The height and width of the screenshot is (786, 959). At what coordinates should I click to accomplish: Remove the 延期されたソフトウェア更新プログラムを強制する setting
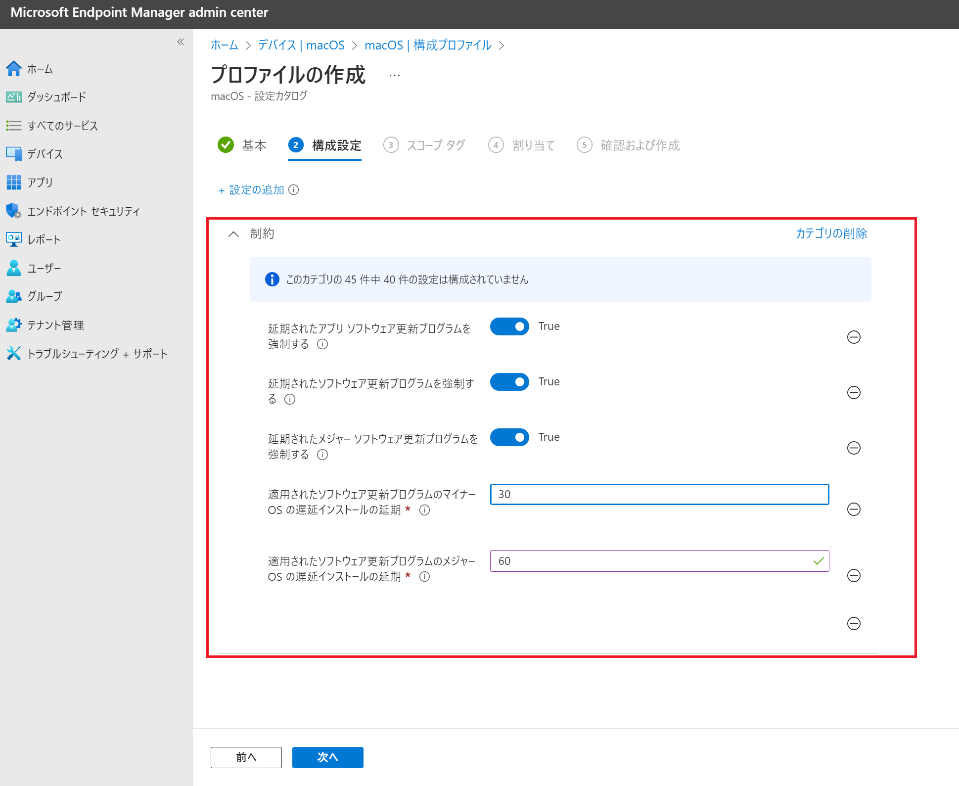click(854, 392)
